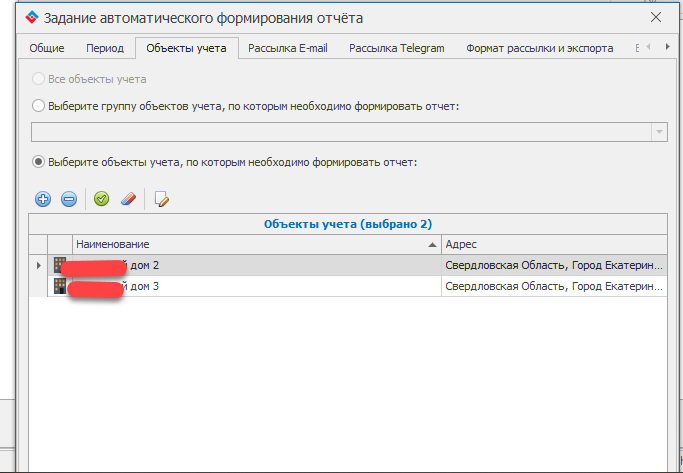Click the 'Адрес' column header
This screenshot has width=683, height=473.
[553, 245]
